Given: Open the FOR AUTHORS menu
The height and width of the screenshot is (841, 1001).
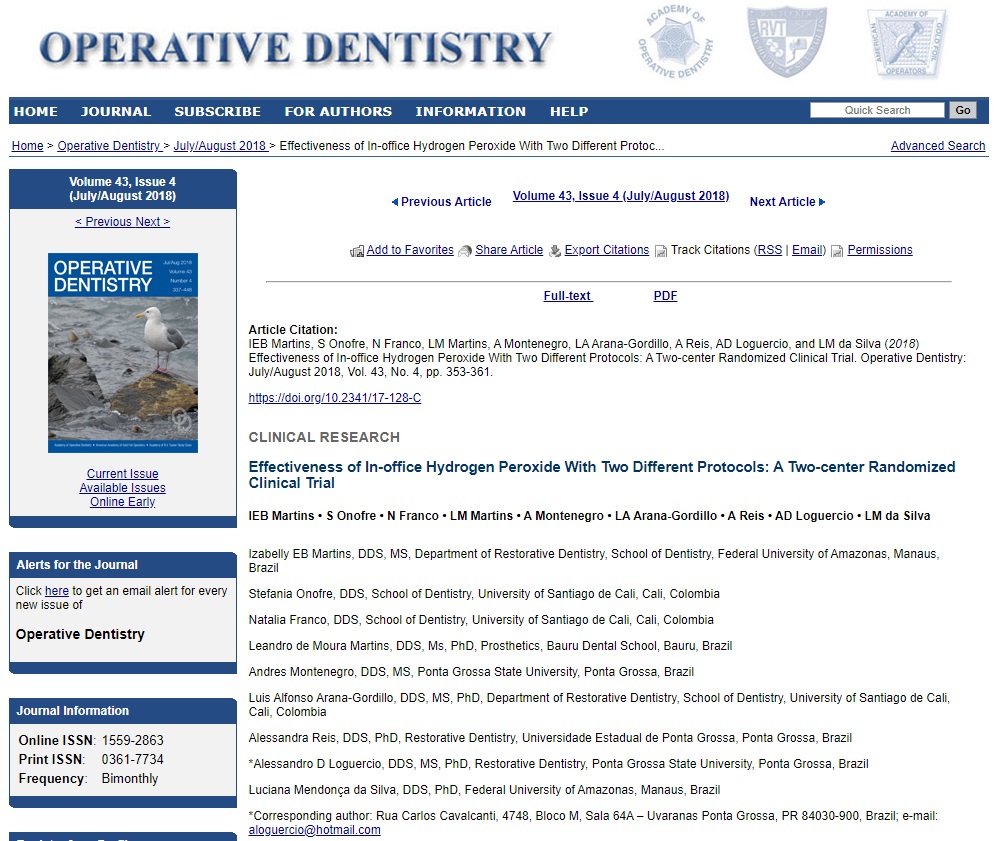Looking at the screenshot, I should coord(338,111).
